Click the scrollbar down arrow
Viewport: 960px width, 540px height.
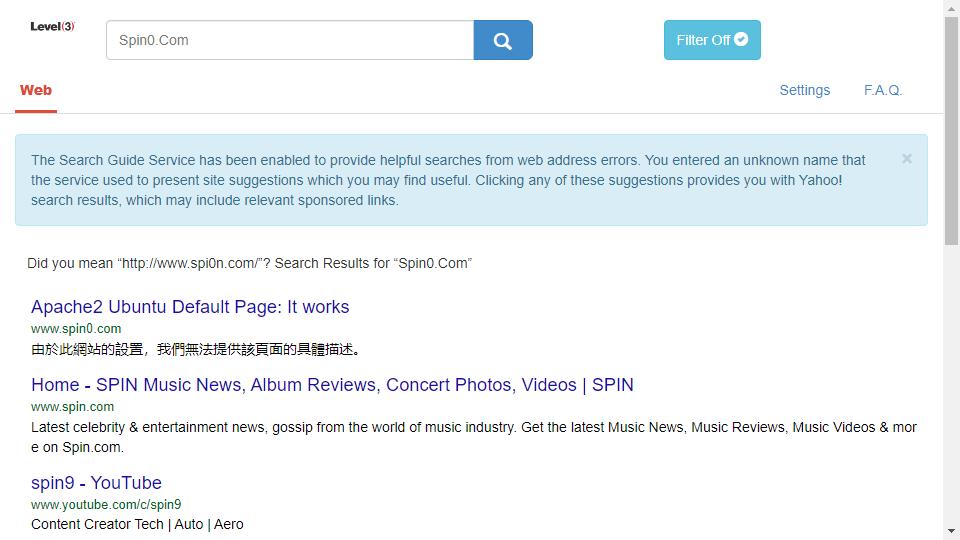tap(951, 531)
